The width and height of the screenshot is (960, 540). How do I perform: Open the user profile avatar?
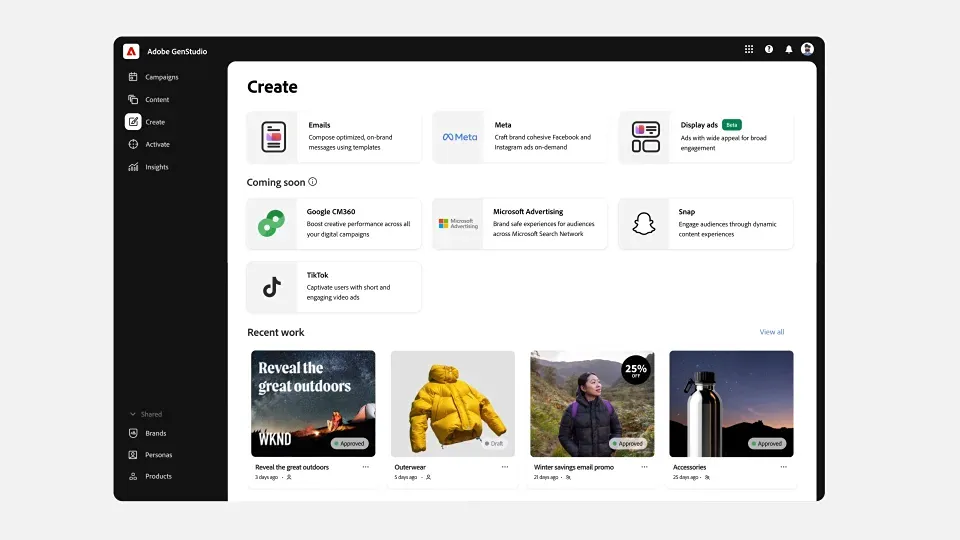tap(808, 49)
